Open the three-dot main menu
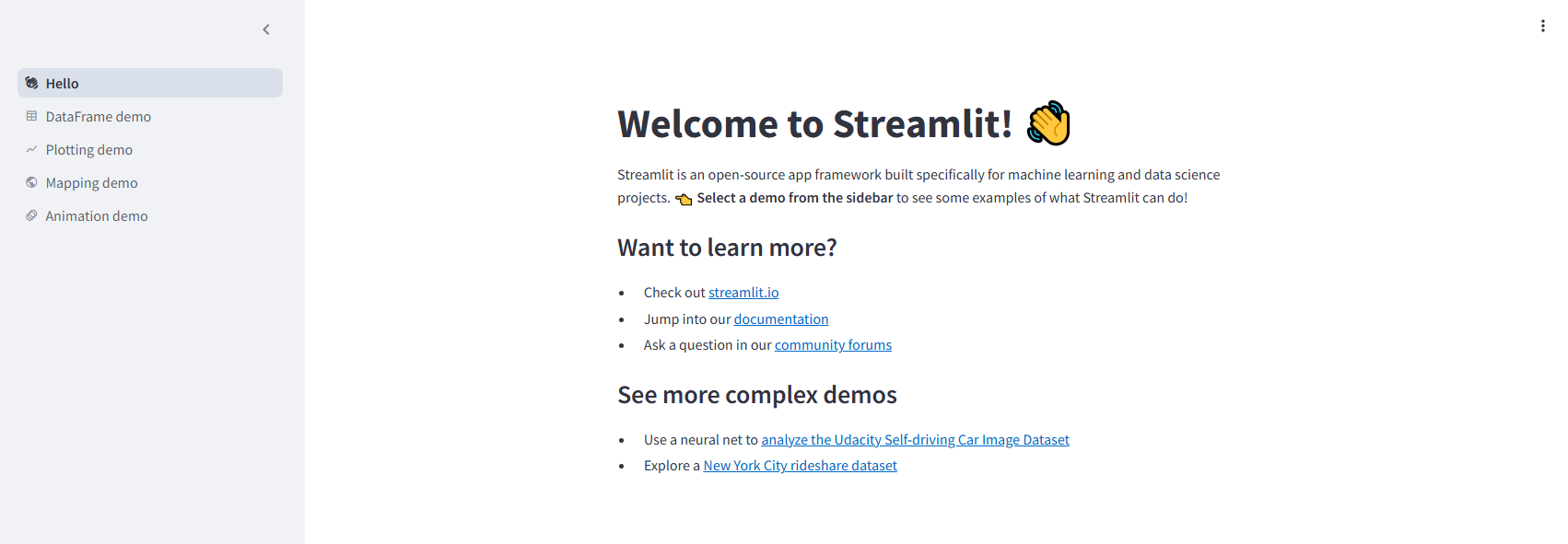This screenshot has height=544, width=1568. (x=1542, y=26)
